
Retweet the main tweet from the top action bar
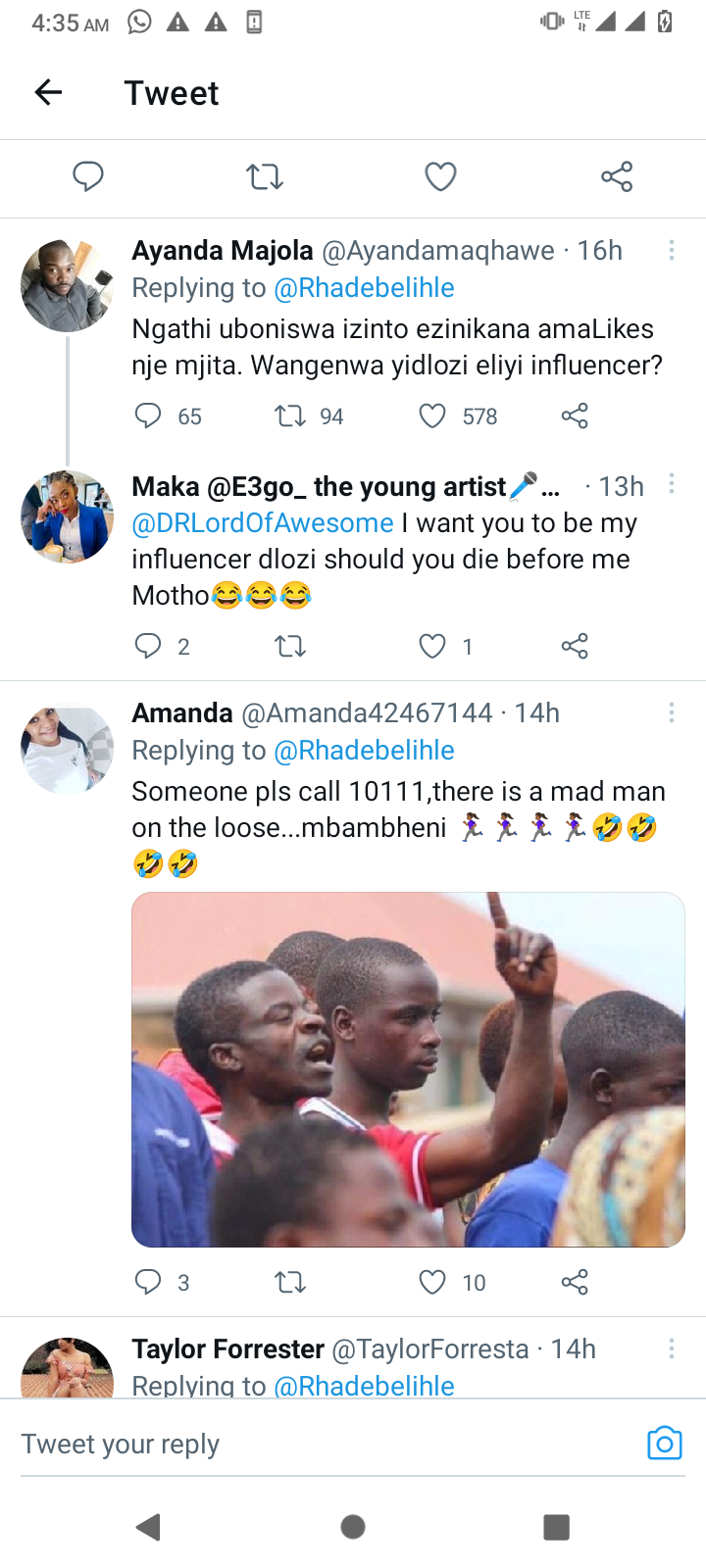265,176
